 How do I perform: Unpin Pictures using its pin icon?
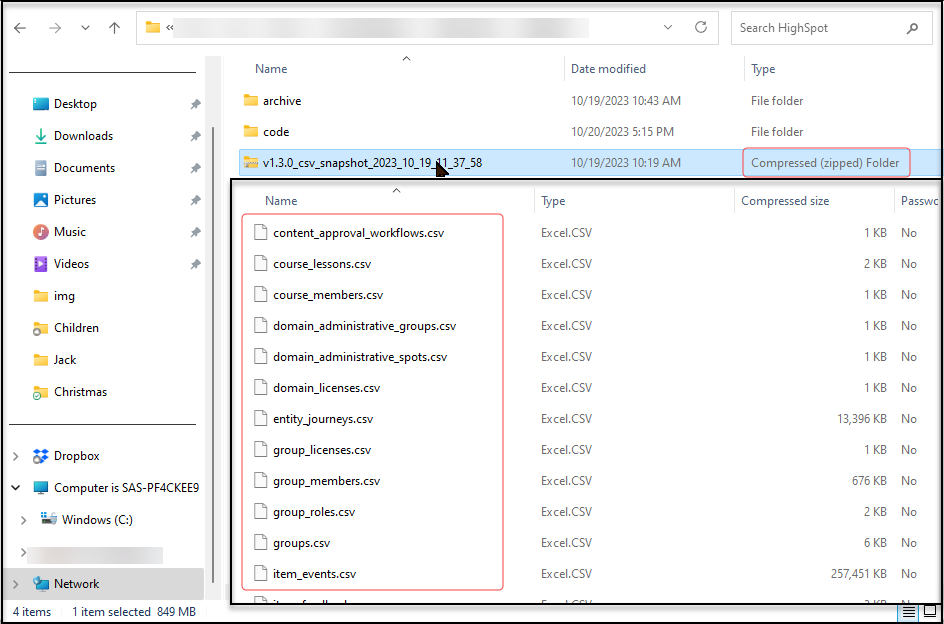(195, 200)
